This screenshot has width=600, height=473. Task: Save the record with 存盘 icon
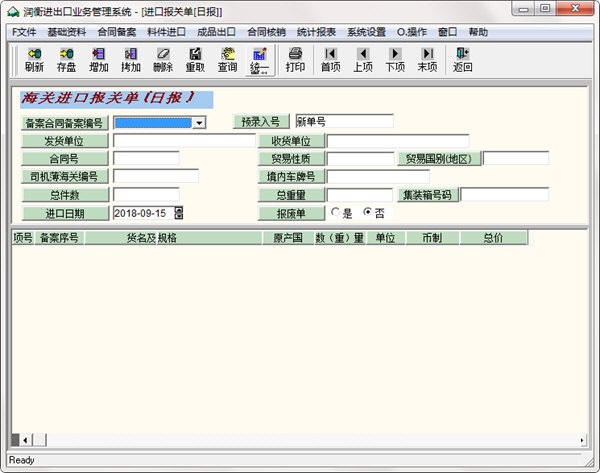pyautogui.click(x=66, y=60)
